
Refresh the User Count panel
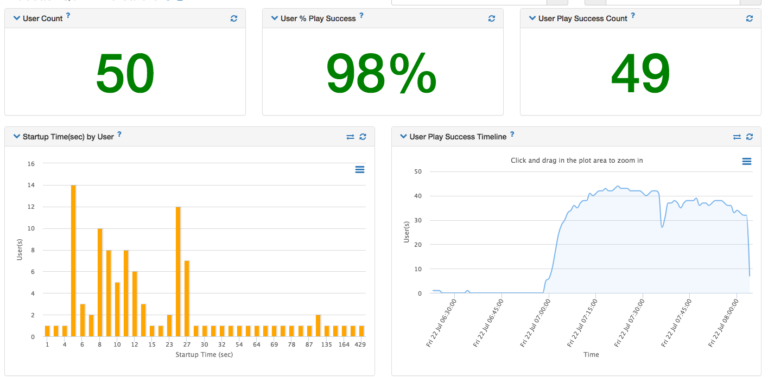pyautogui.click(x=234, y=19)
